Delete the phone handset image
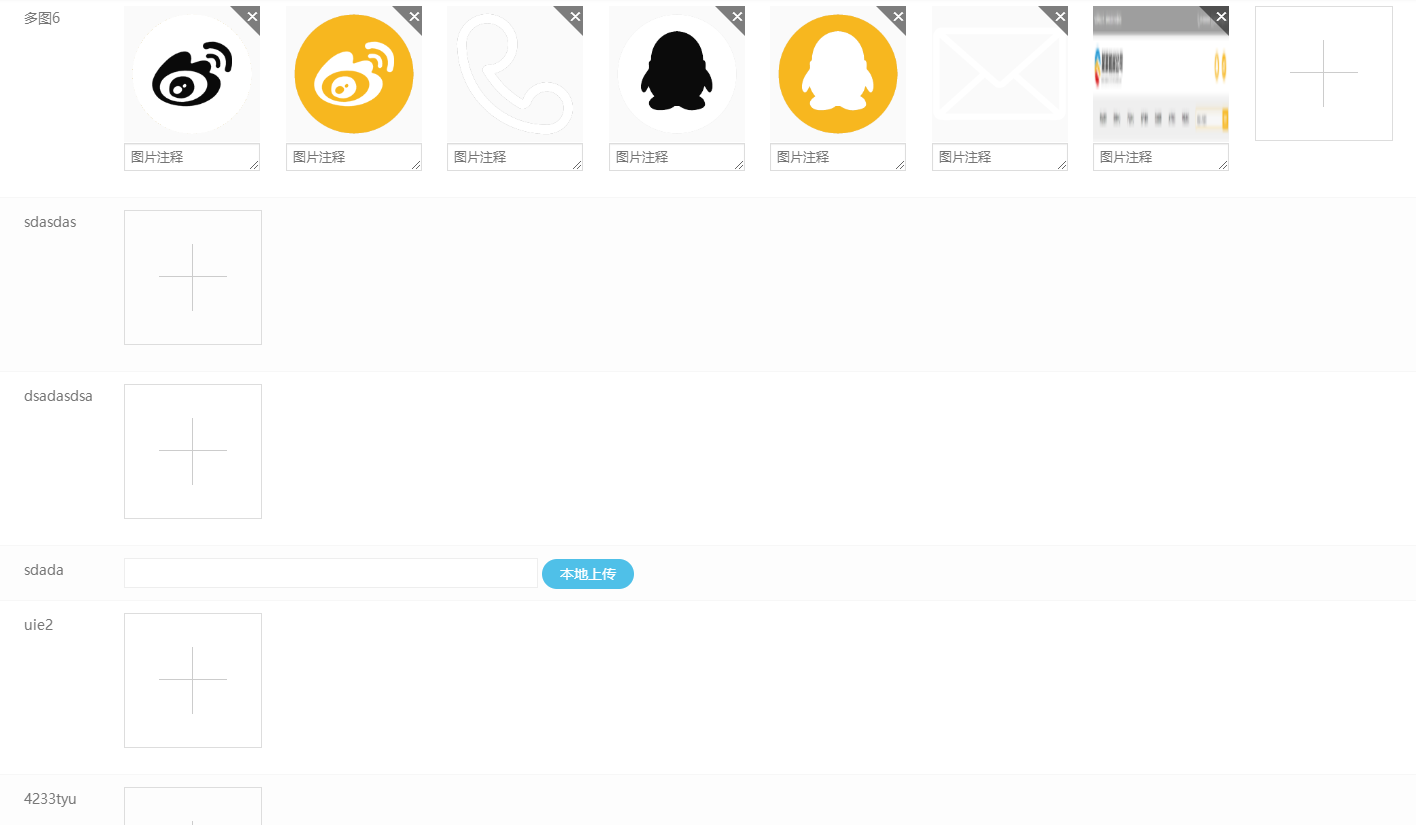 575,16
